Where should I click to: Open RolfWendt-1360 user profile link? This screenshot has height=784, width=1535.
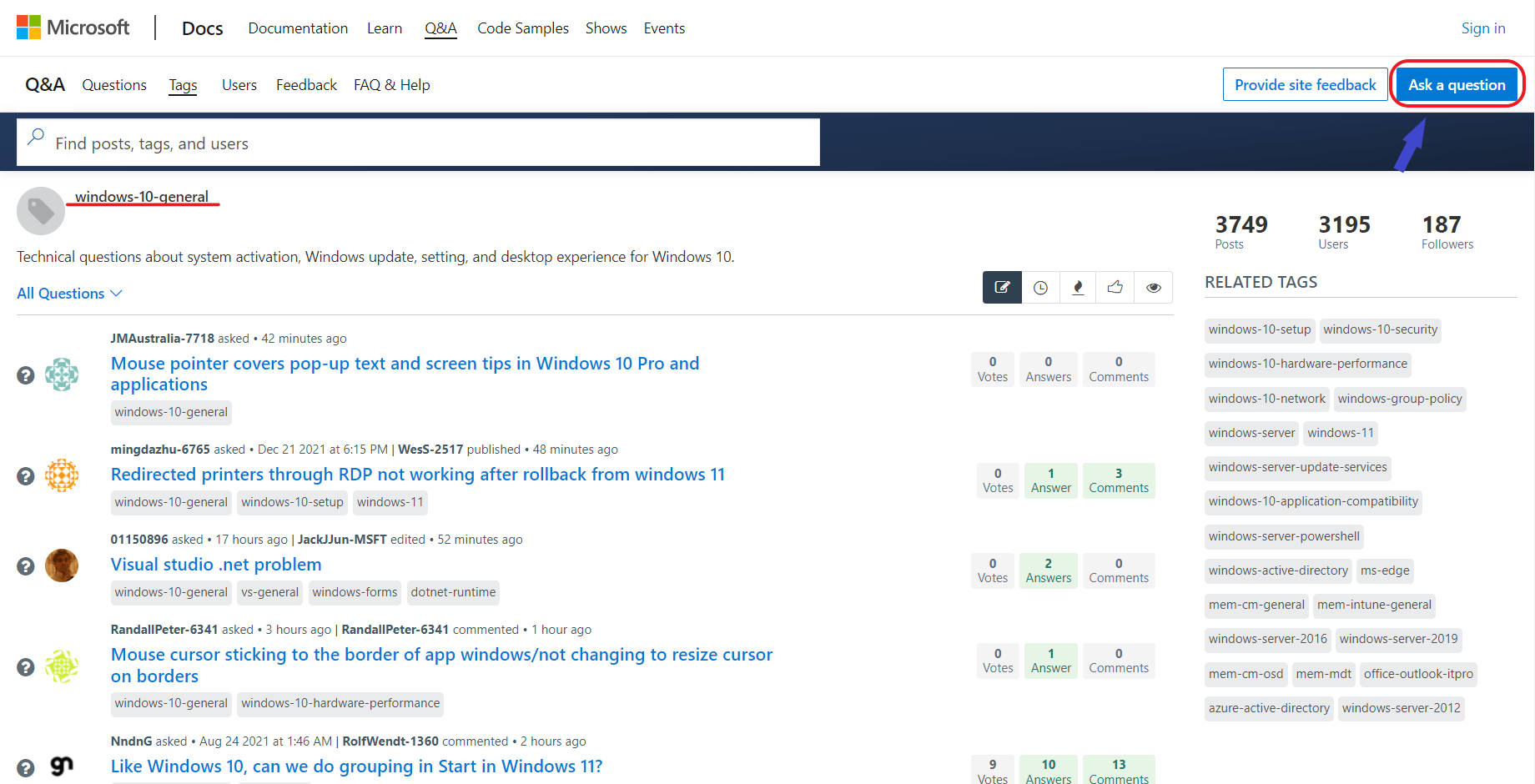coord(390,741)
